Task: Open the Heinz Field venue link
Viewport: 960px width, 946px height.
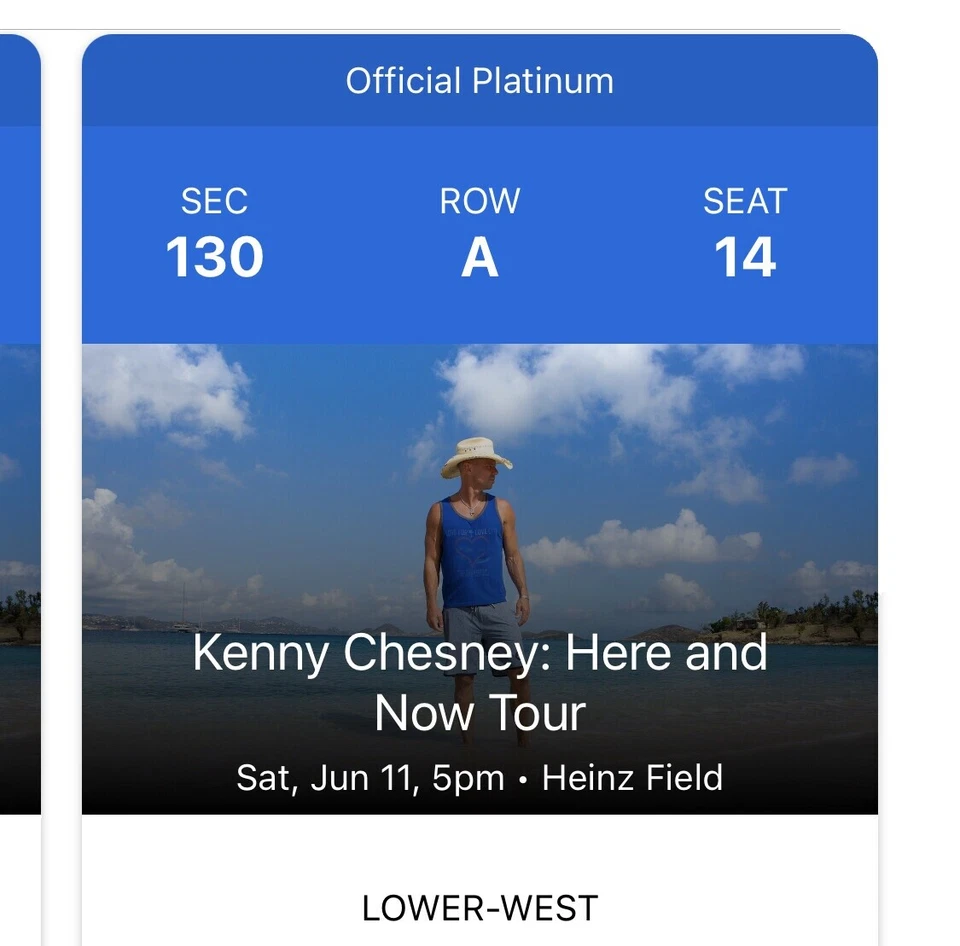Action: [632, 777]
